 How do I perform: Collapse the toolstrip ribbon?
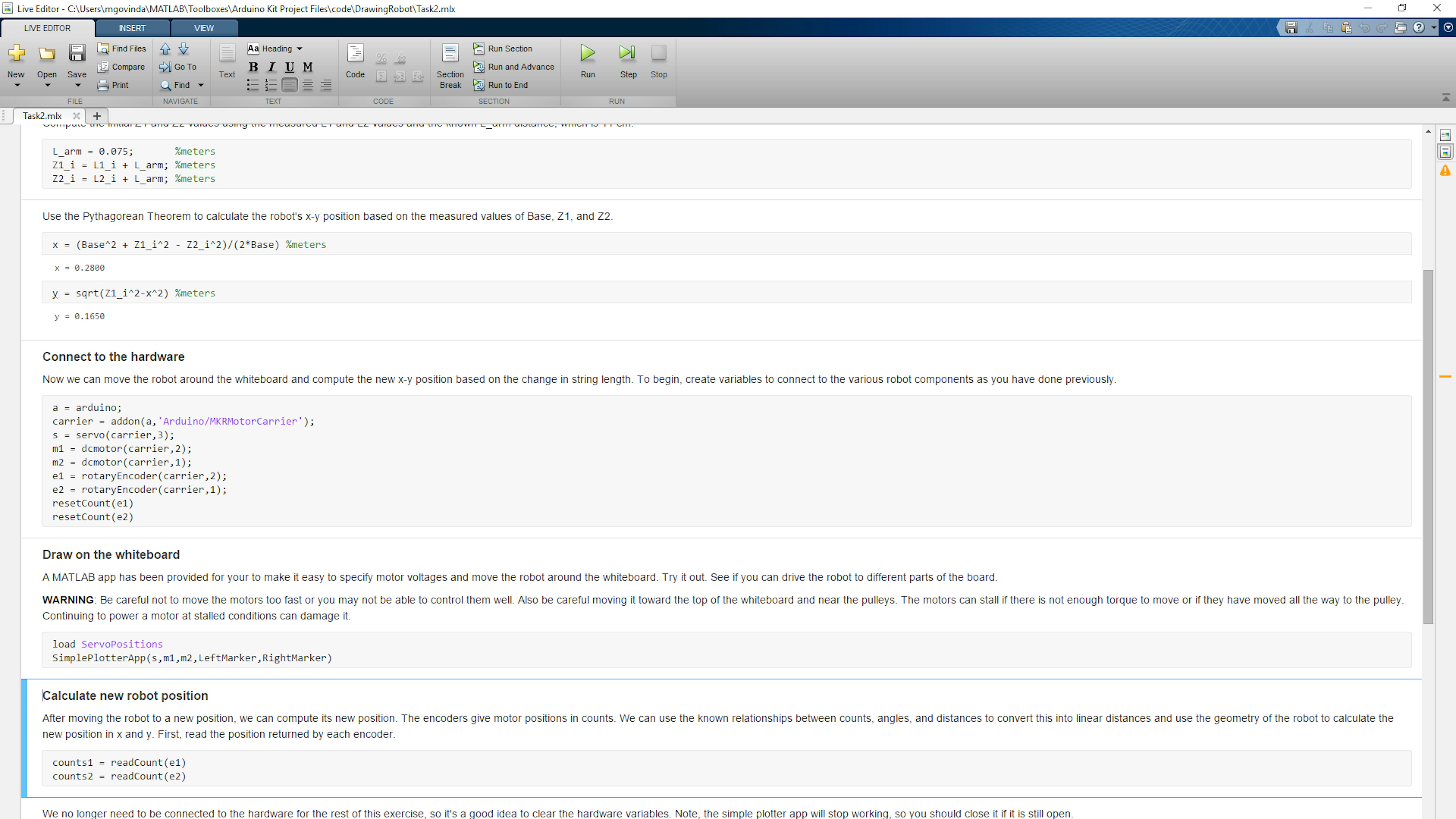(1446, 98)
